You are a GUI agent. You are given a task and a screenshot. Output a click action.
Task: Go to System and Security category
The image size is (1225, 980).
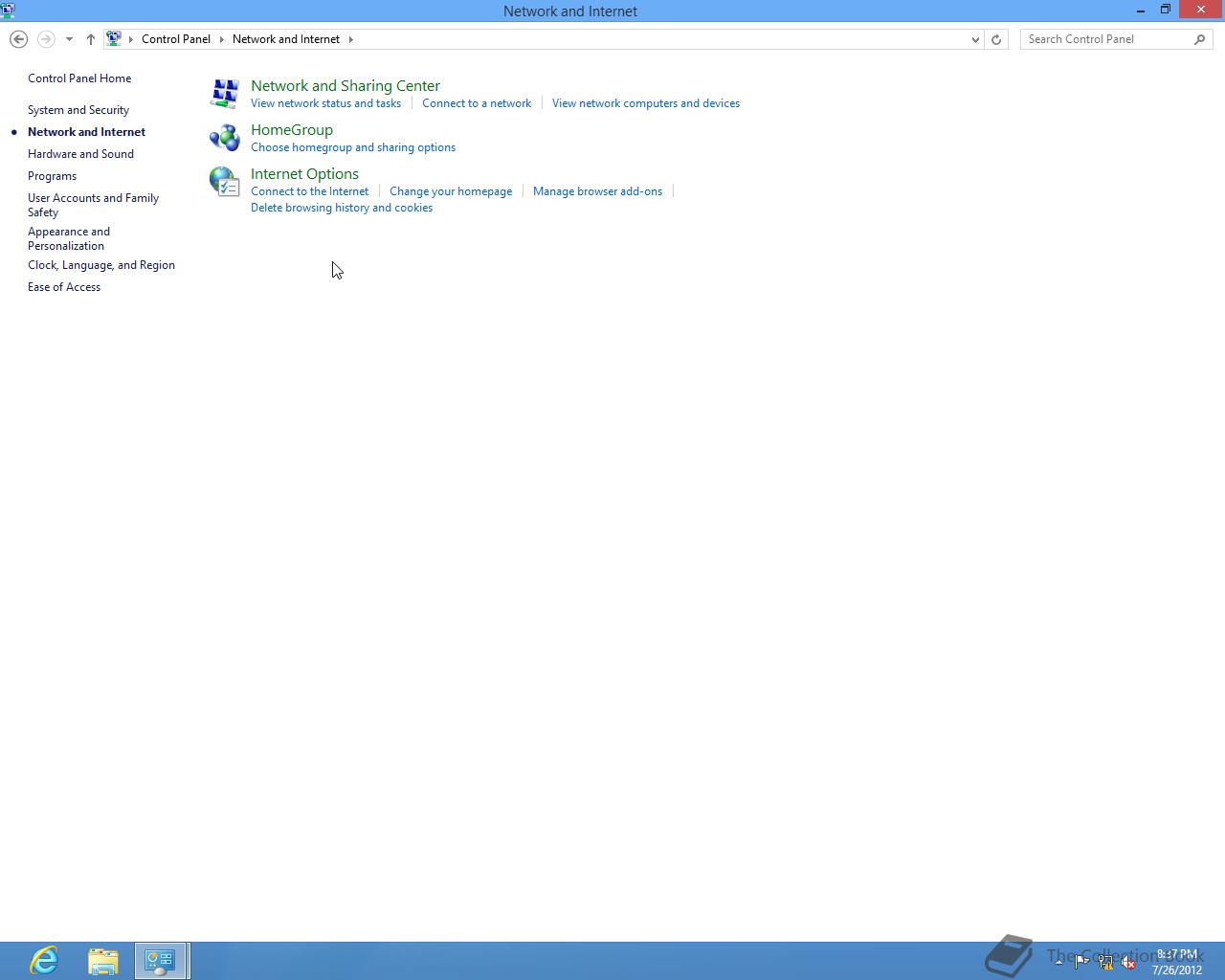tap(78, 110)
